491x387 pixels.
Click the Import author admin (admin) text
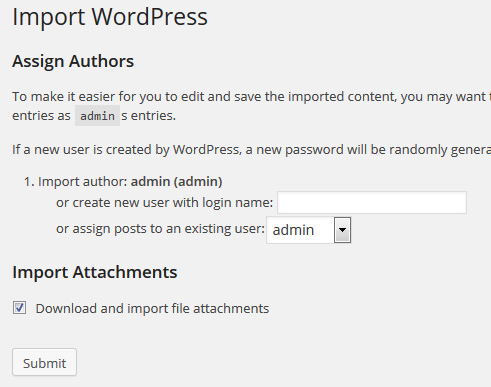click(x=130, y=182)
